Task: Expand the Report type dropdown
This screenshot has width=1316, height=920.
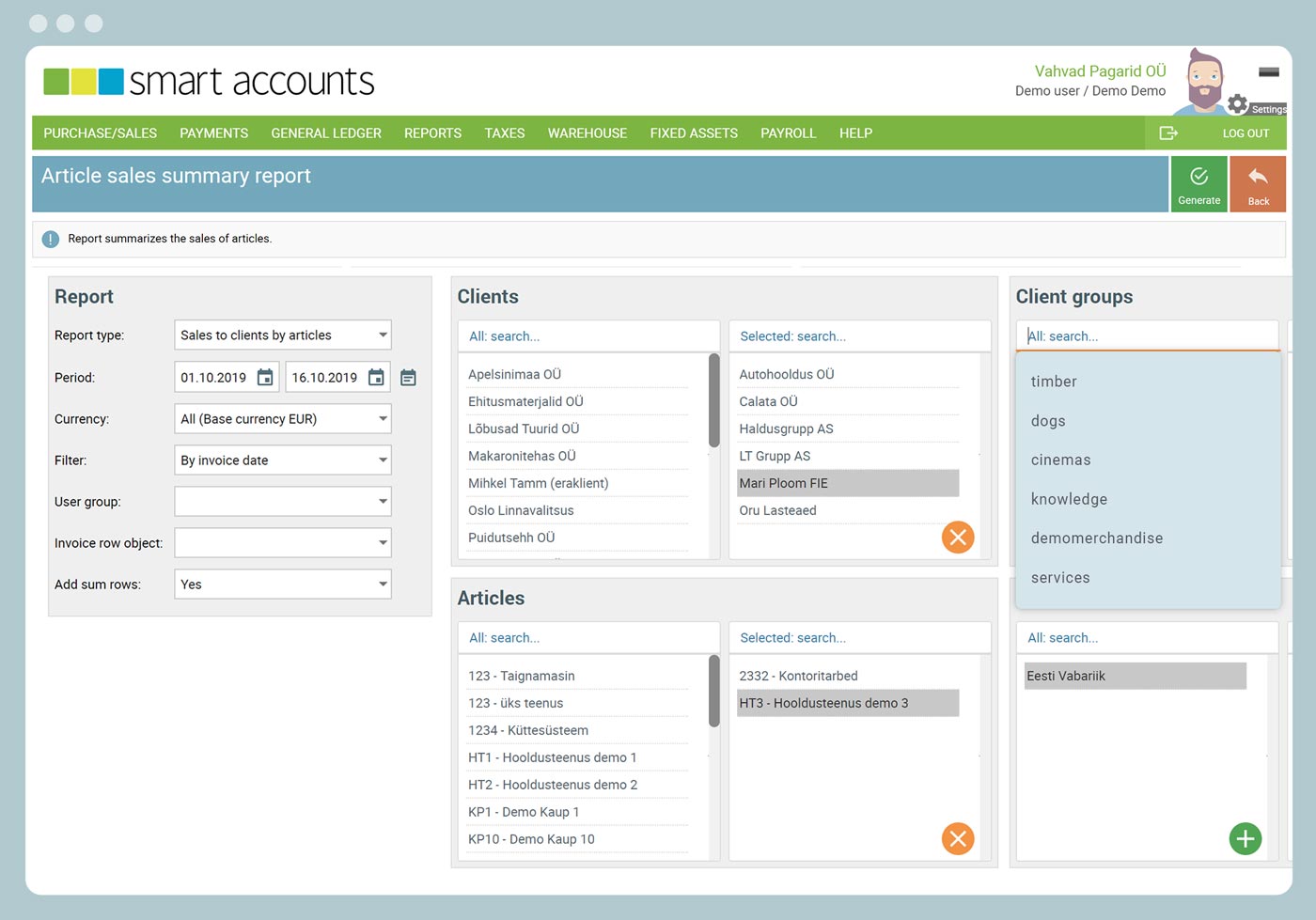Action: 283,335
